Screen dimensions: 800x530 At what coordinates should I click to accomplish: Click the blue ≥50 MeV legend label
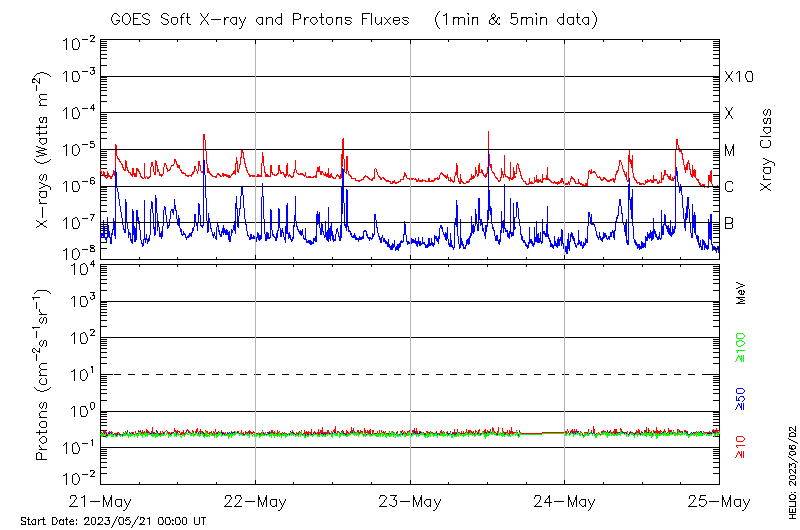click(x=741, y=398)
